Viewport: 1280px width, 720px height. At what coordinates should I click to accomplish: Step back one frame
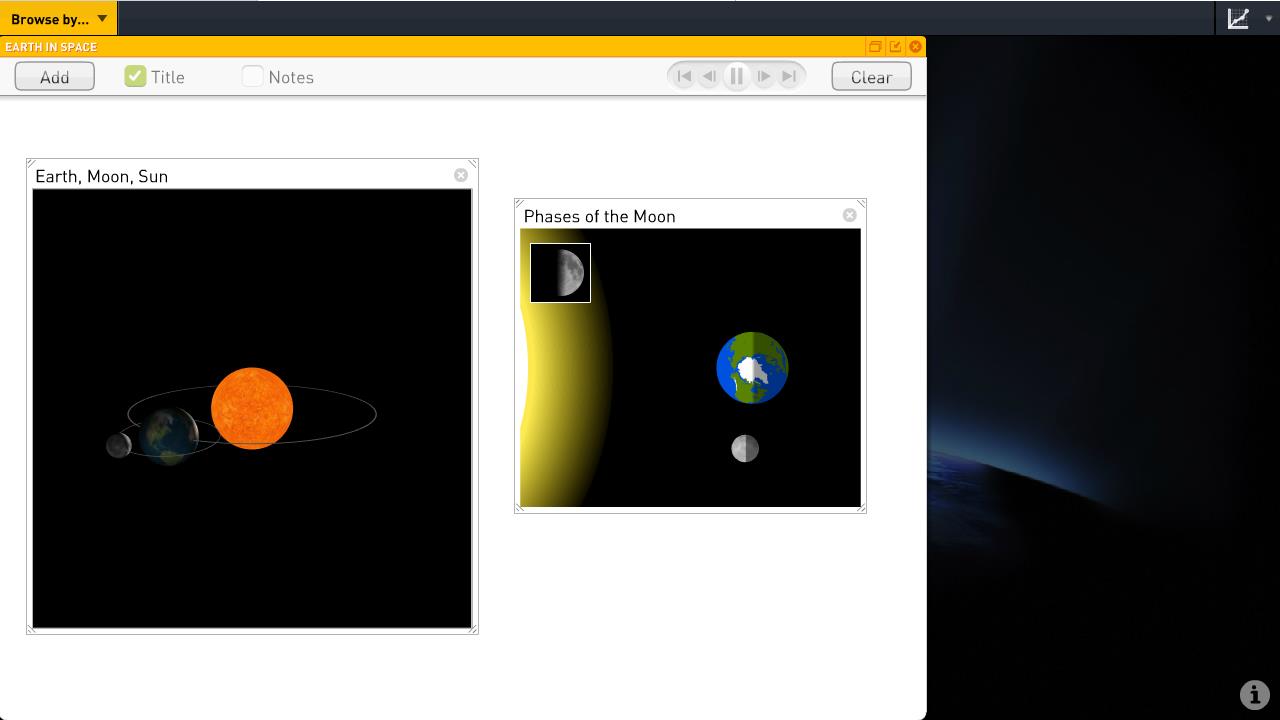pyautogui.click(x=709, y=76)
